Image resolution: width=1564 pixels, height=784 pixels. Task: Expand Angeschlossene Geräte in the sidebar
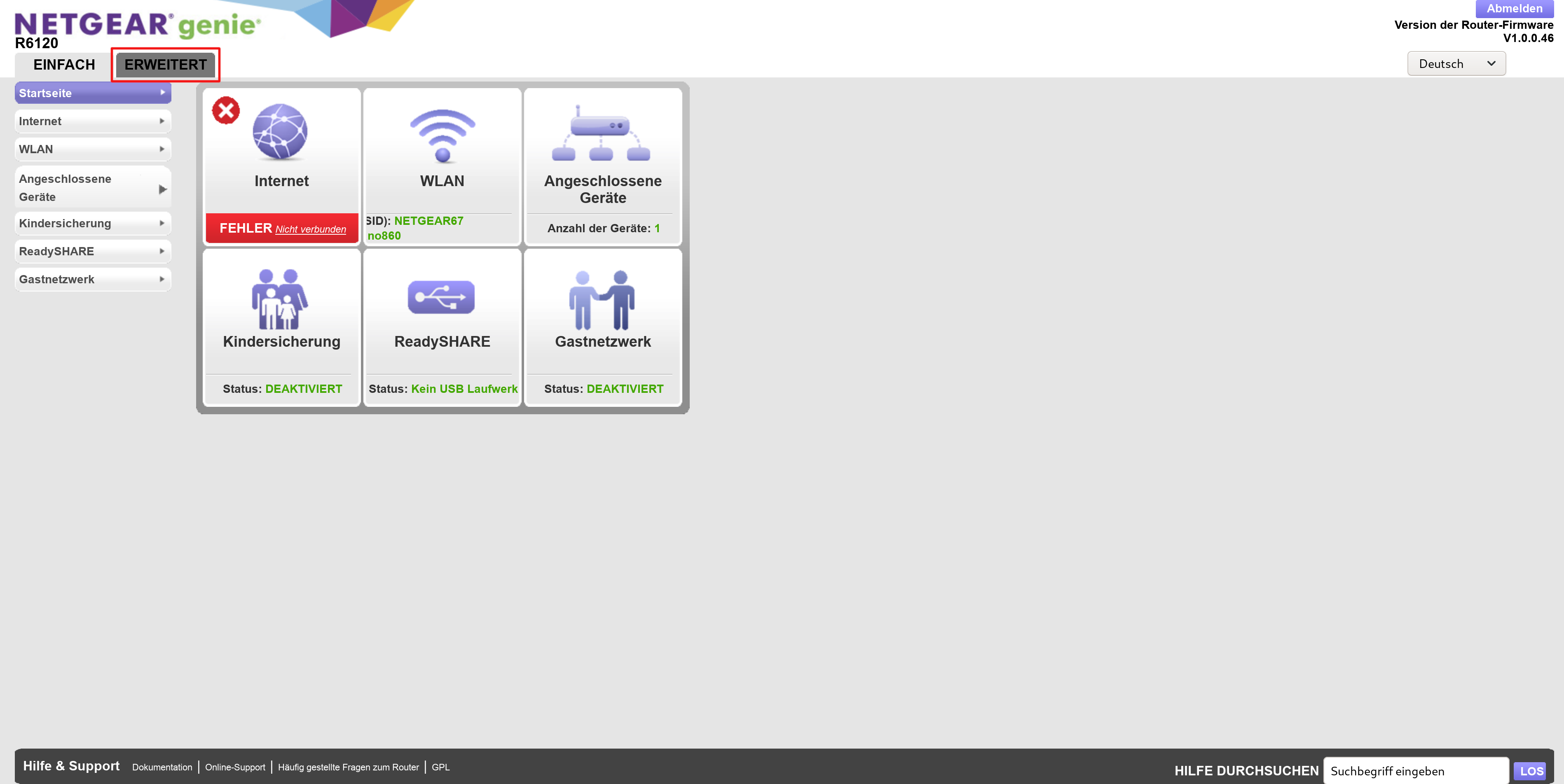pyautogui.click(x=92, y=188)
